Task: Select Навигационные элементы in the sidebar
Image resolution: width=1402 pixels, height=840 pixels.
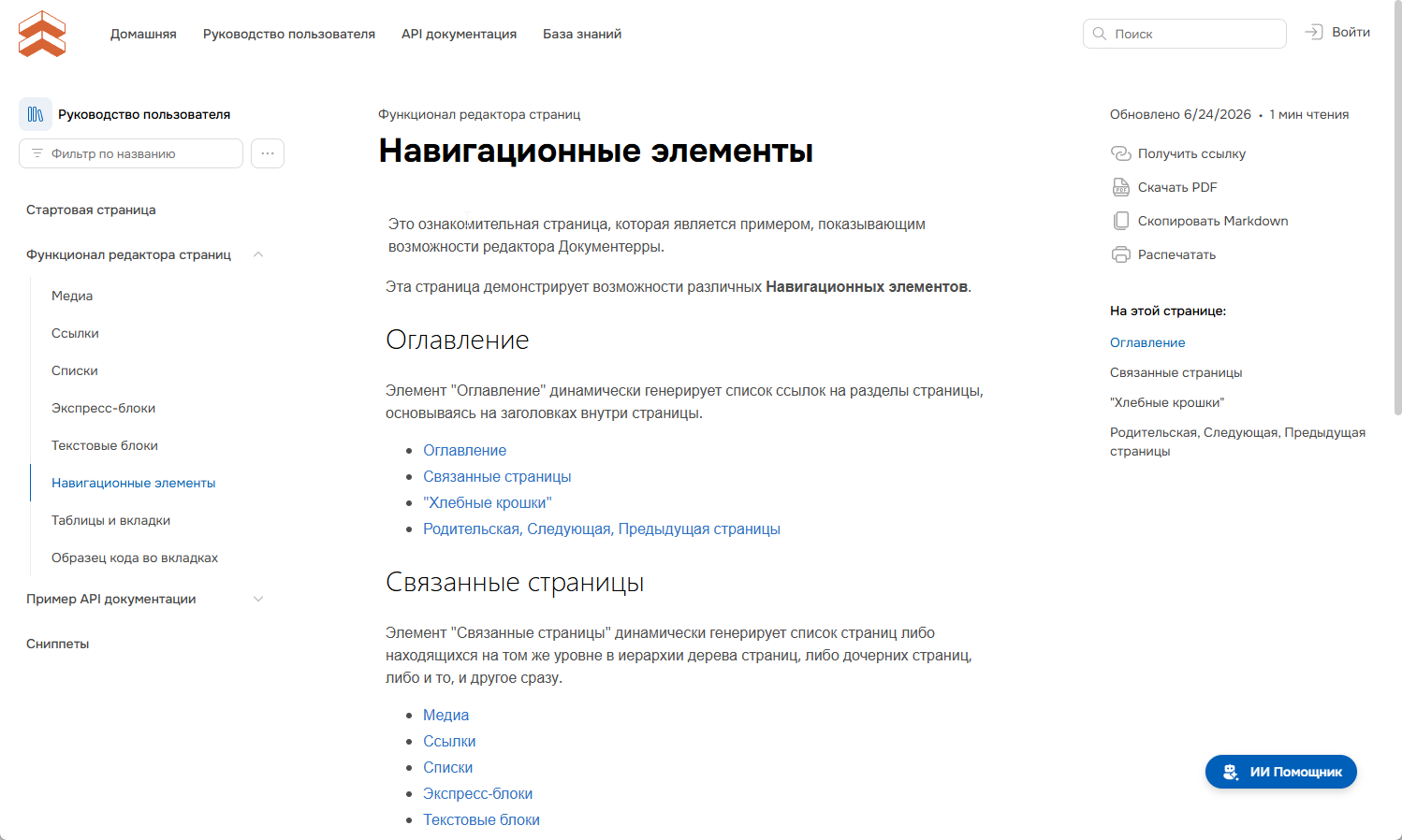Action: coord(134,483)
